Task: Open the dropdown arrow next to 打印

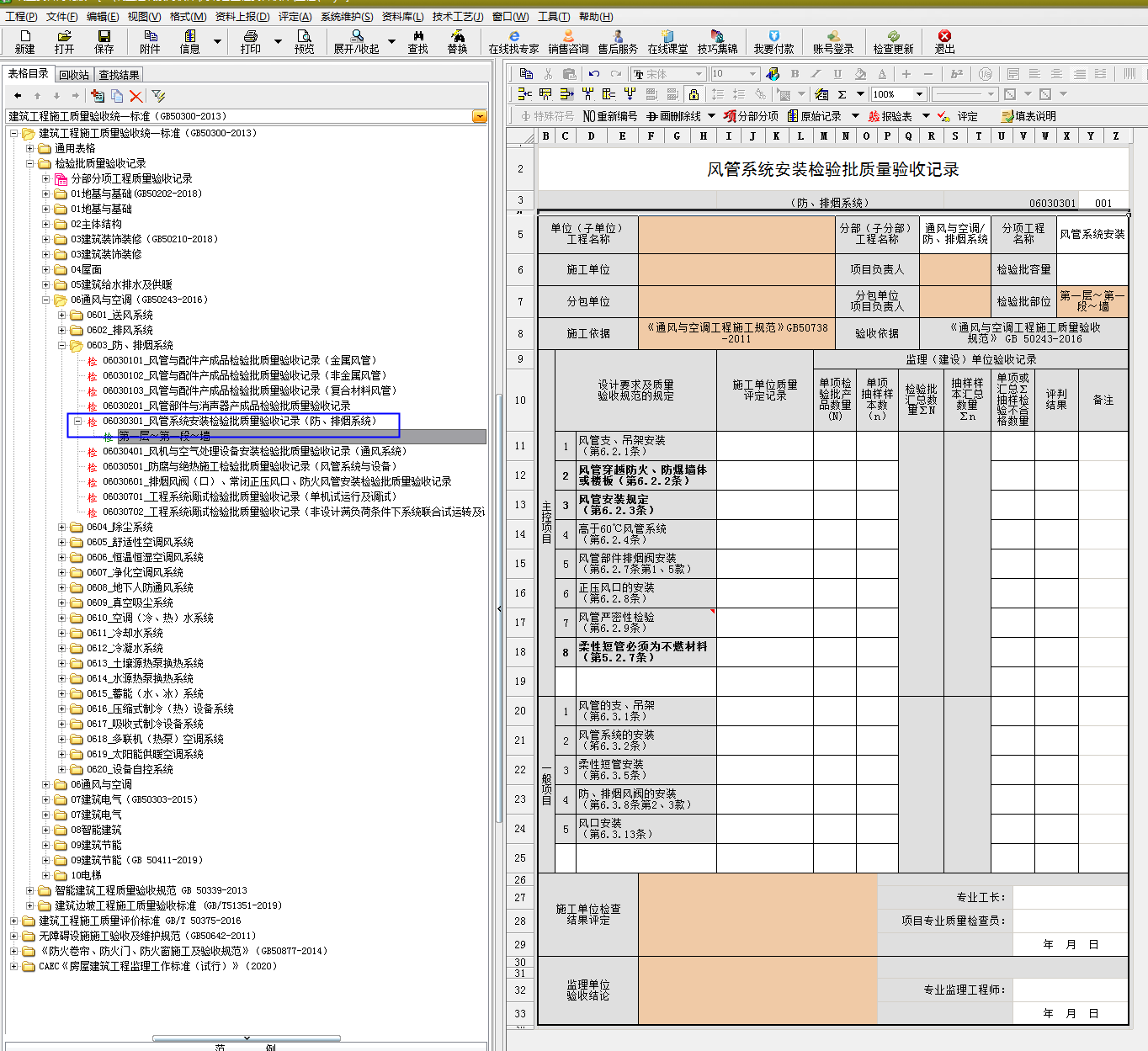Action: pos(278,41)
